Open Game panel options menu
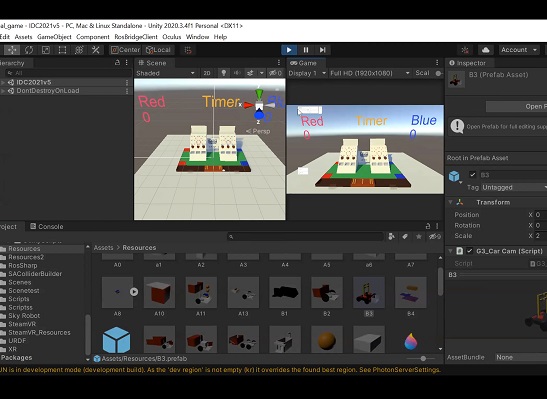 coord(437,63)
